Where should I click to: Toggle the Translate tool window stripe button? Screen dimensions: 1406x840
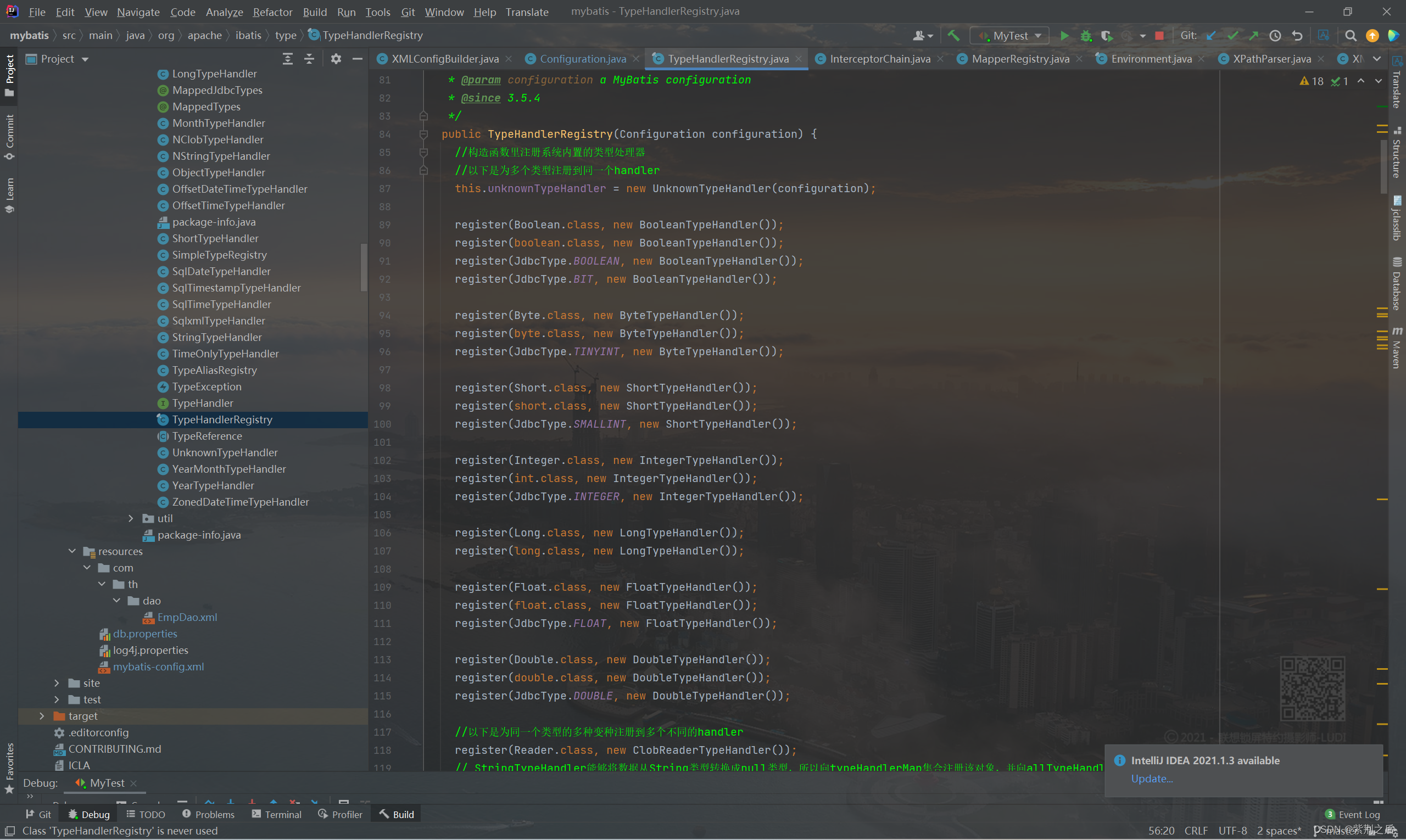[1397, 83]
